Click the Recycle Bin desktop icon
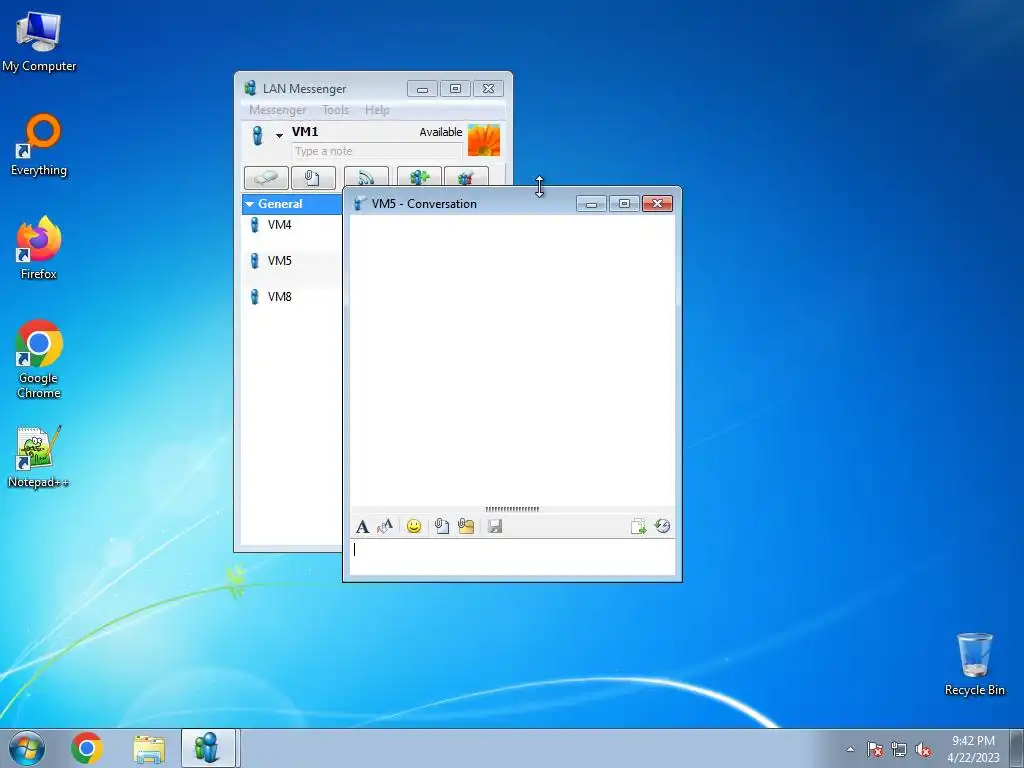The image size is (1024, 768). 974,664
